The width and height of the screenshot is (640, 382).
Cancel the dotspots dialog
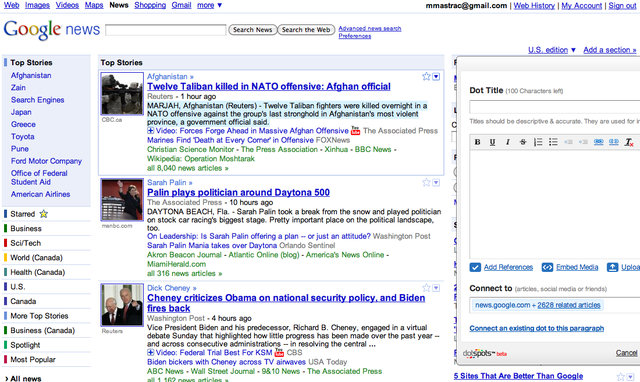pos(627,353)
